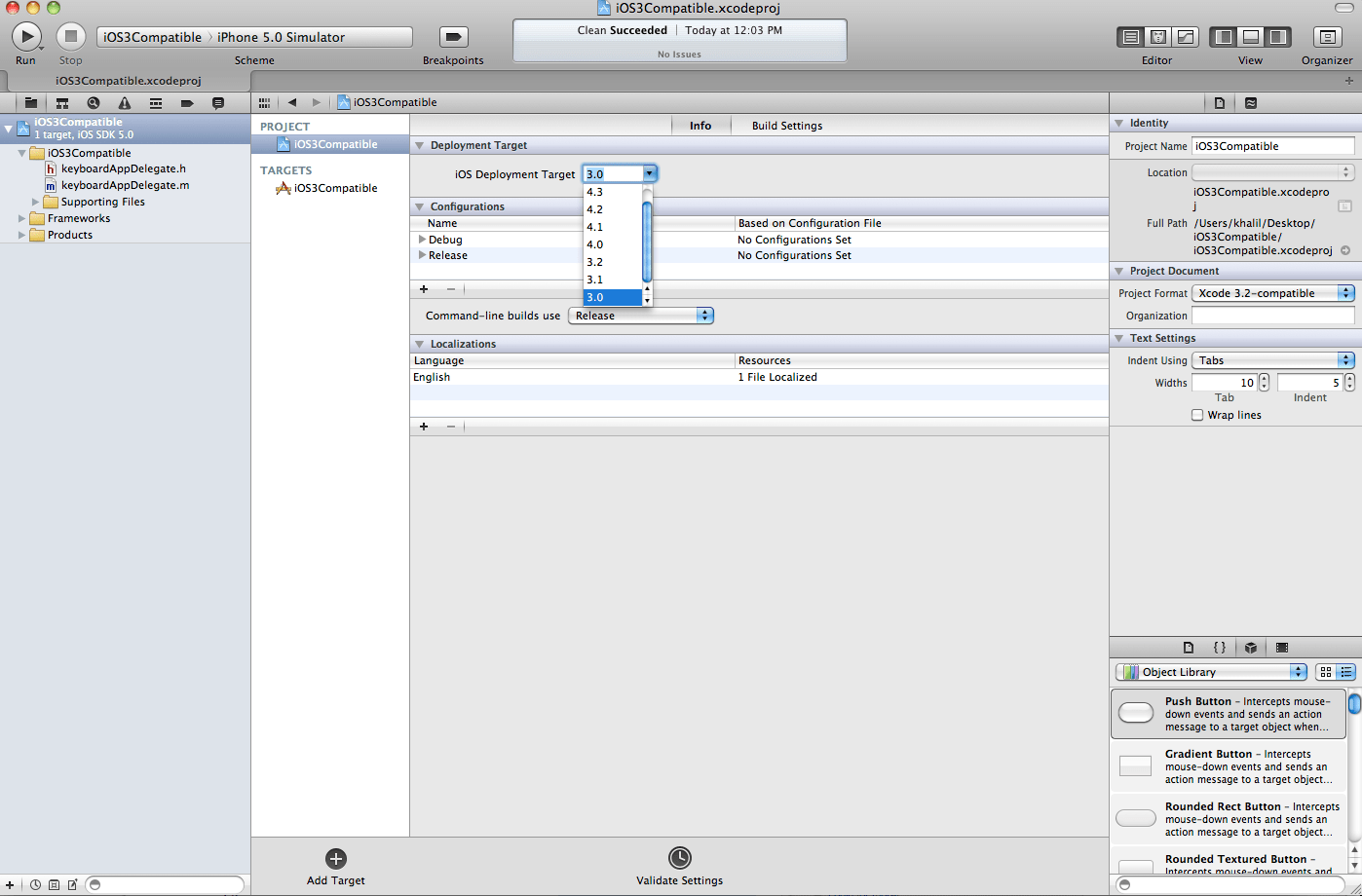This screenshot has width=1362, height=896.
Task: Go back in the jump bar history
Action: (x=291, y=102)
